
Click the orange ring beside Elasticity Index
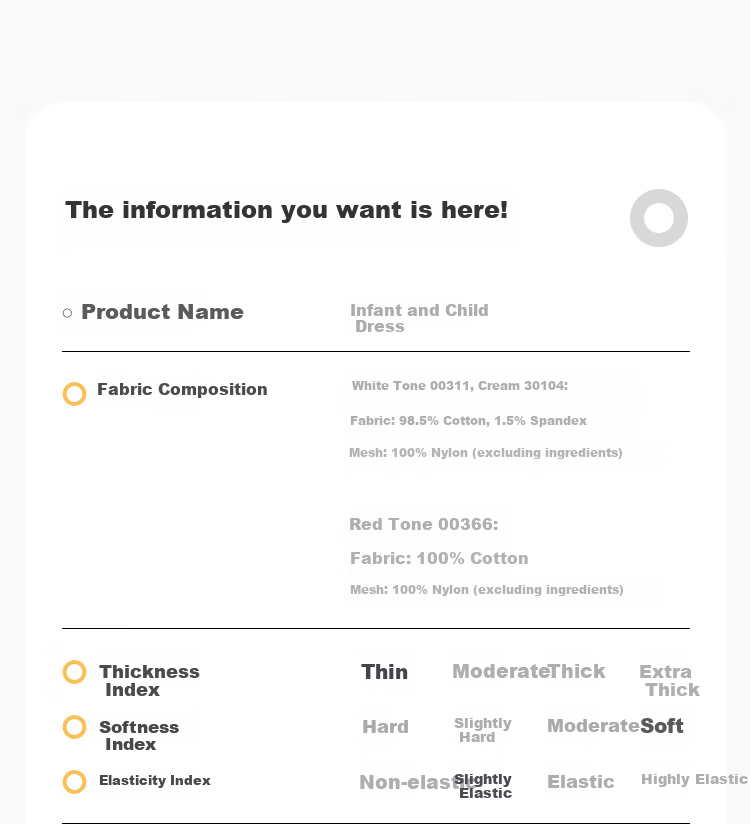click(74, 782)
